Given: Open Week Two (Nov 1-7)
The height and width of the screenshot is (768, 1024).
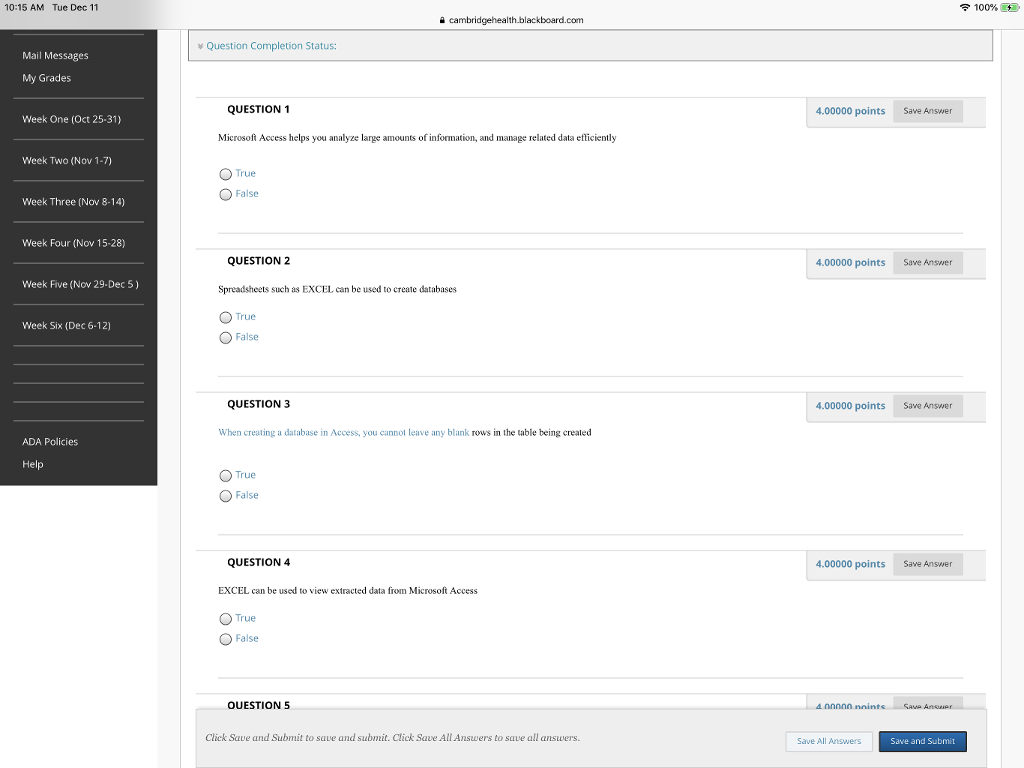Looking at the screenshot, I should (67, 160).
